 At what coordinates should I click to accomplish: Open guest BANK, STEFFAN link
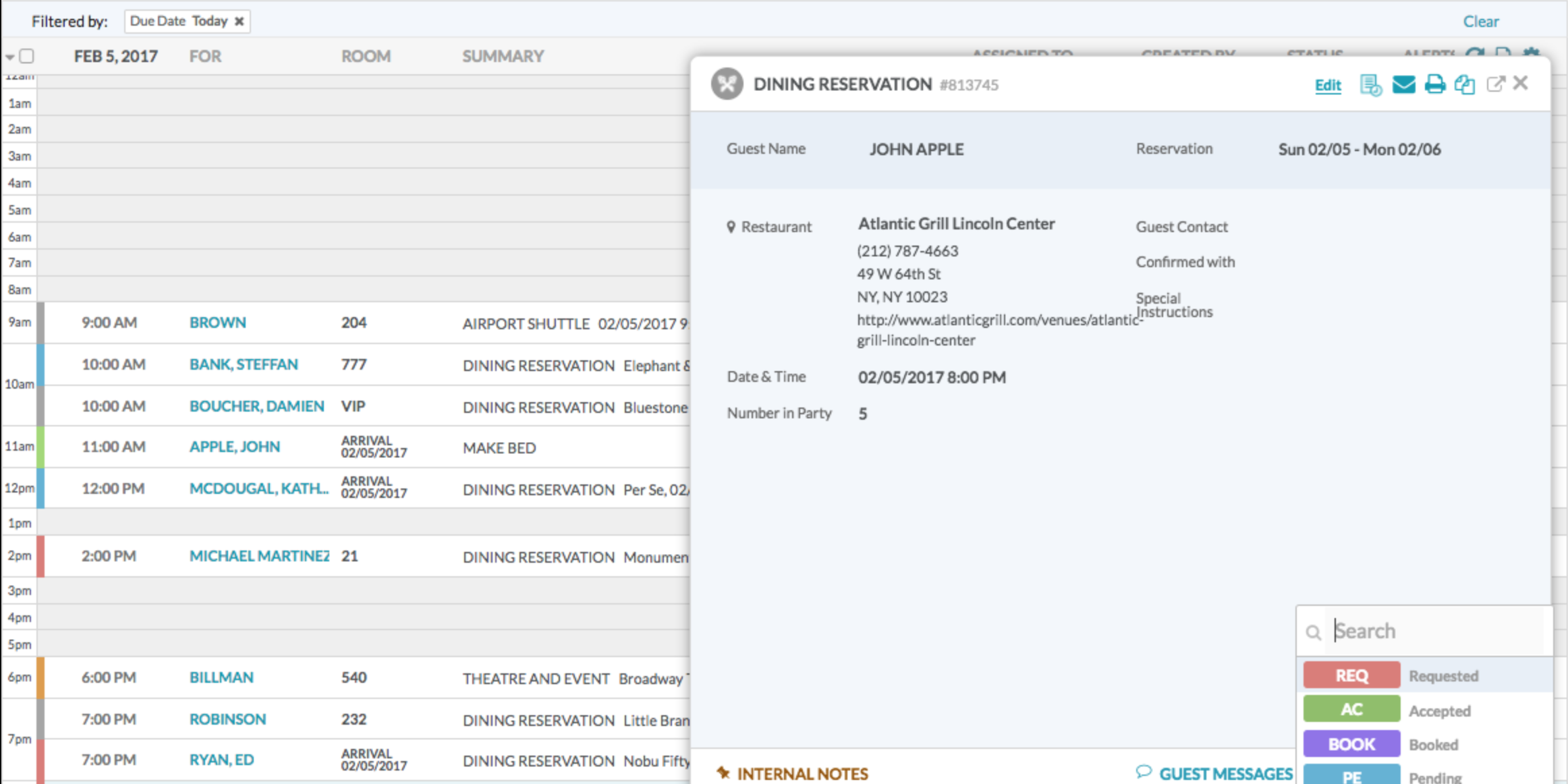pyautogui.click(x=244, y=364)
